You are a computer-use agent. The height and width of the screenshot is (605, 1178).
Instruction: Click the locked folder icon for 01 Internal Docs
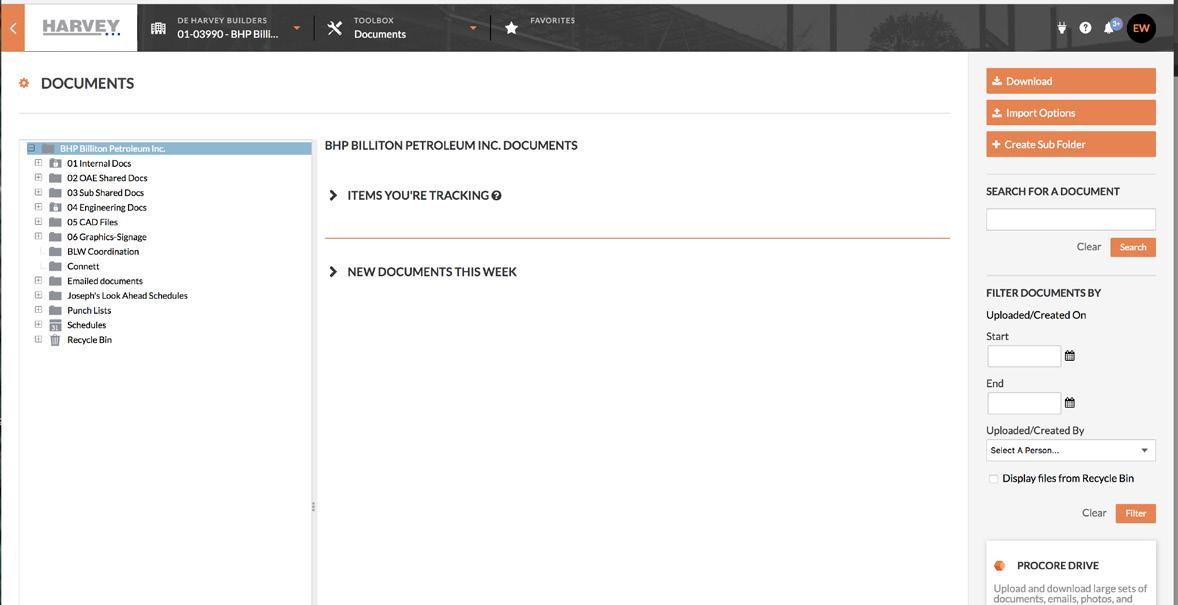pos(55,163)
